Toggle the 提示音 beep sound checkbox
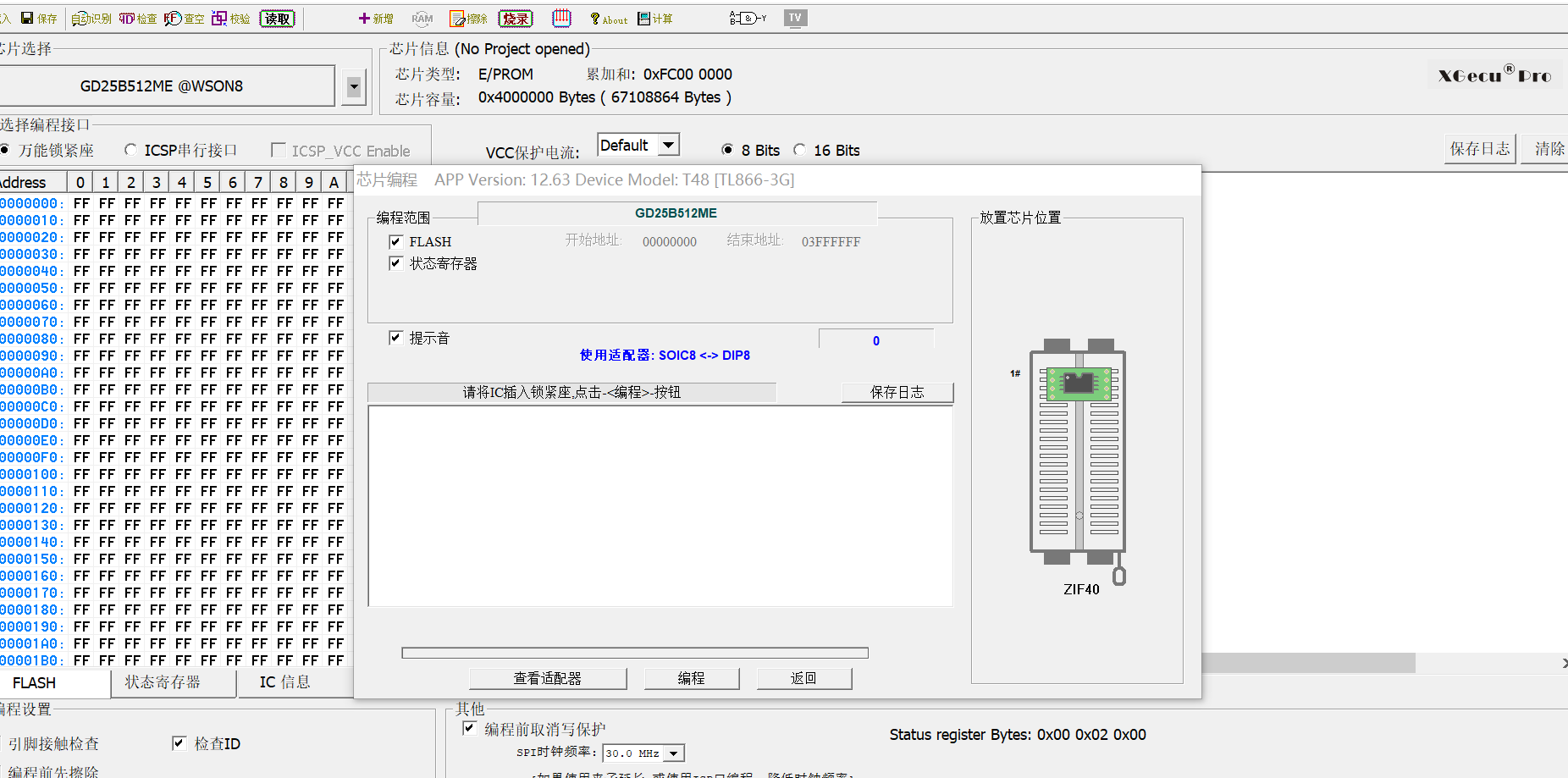1568x778 pixels. pos(395,338)
